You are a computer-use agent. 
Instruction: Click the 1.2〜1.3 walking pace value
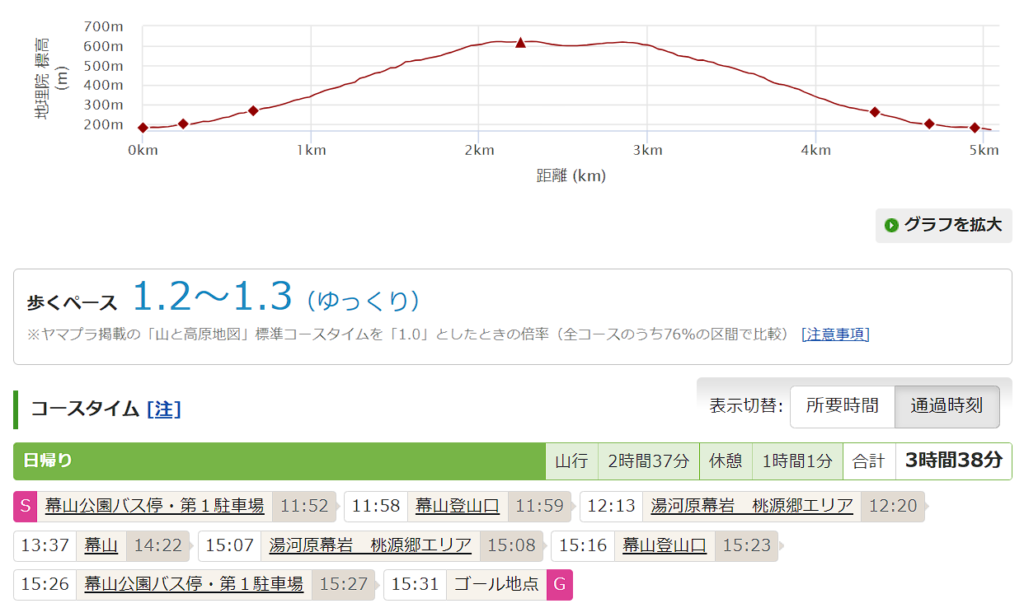tap(212, 297)
